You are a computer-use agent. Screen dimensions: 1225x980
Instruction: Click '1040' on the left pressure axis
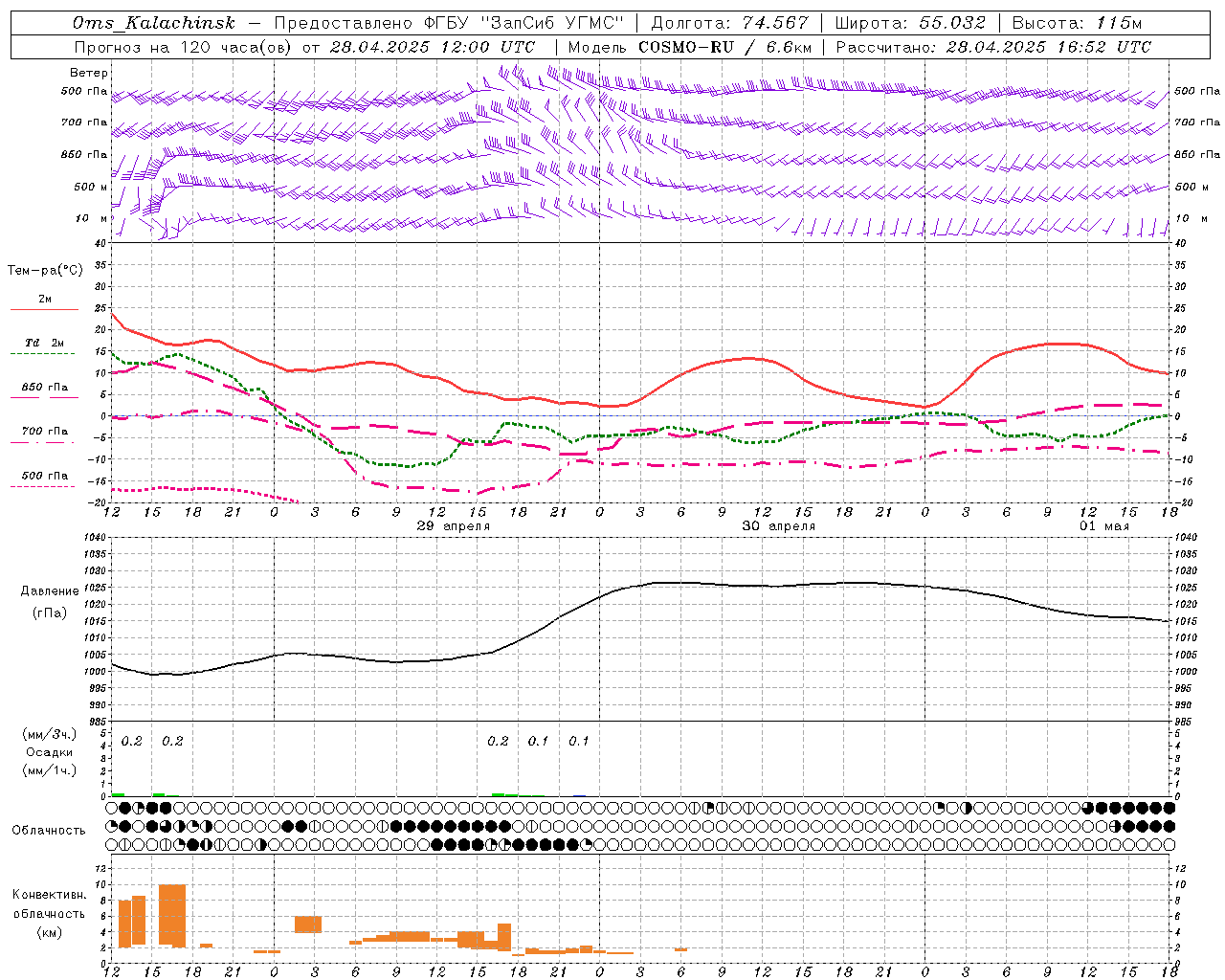[x=94, y=538]
